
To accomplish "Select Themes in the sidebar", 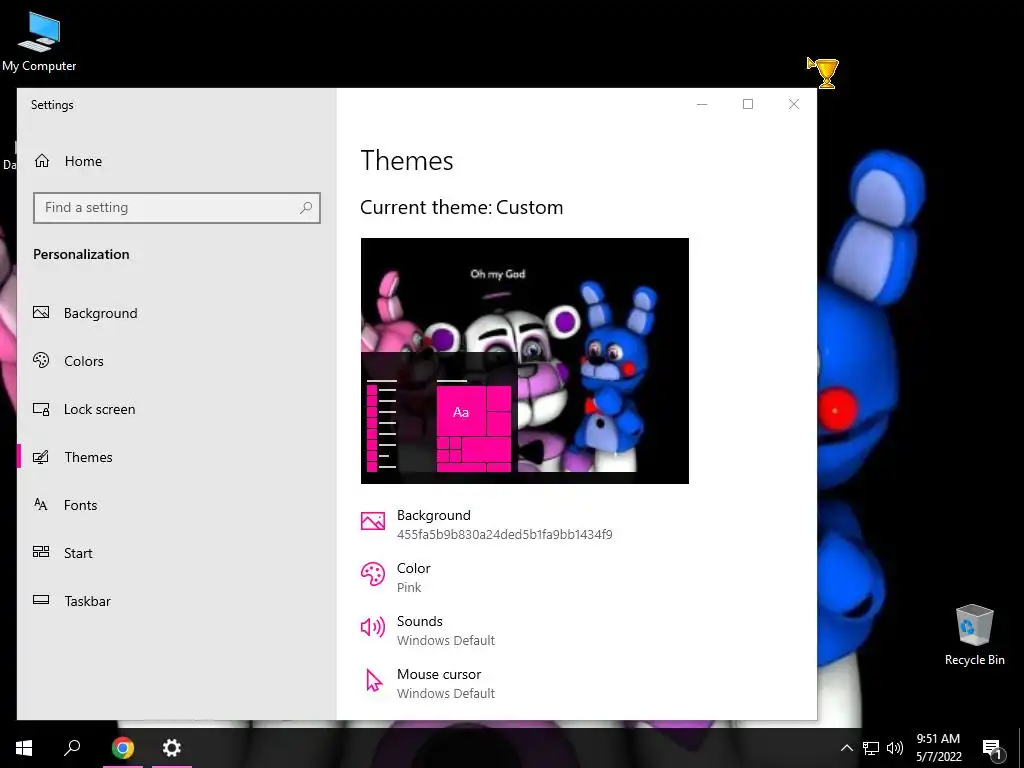I will pyautogui.click(x=176, y=457).
